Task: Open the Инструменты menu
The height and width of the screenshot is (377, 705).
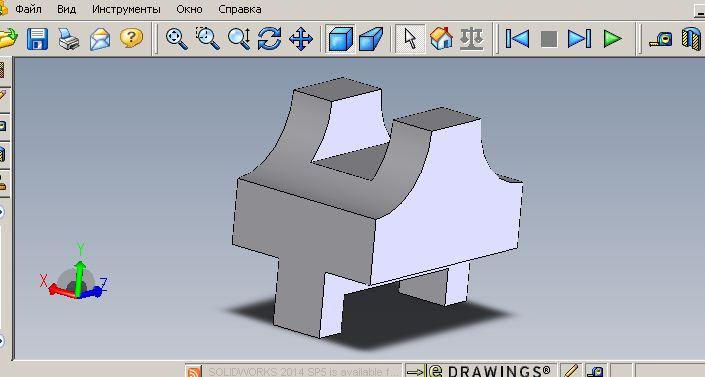Action: click(x=126, y=9)
